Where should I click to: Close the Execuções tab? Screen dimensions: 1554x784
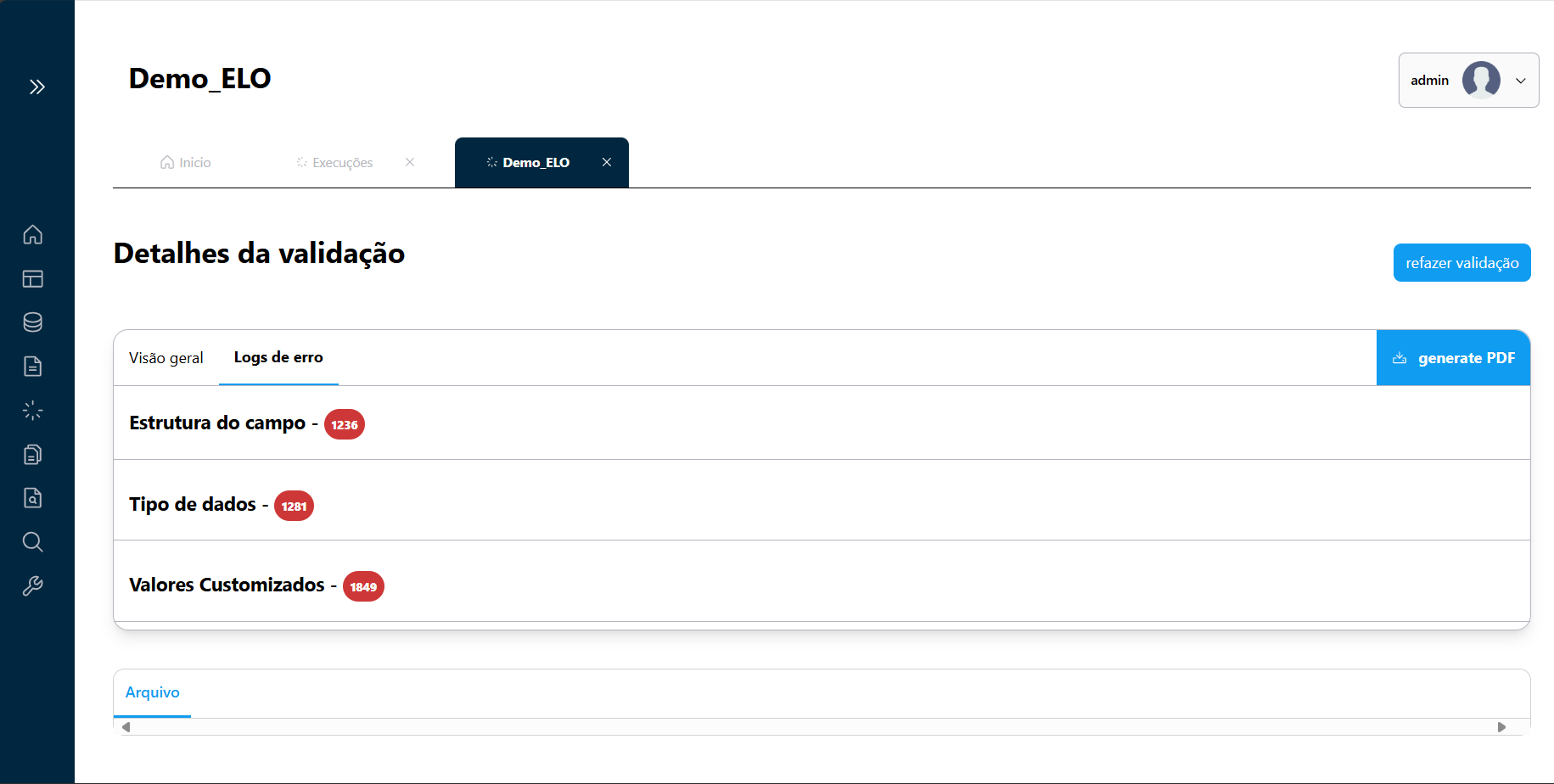click(410, 162)
